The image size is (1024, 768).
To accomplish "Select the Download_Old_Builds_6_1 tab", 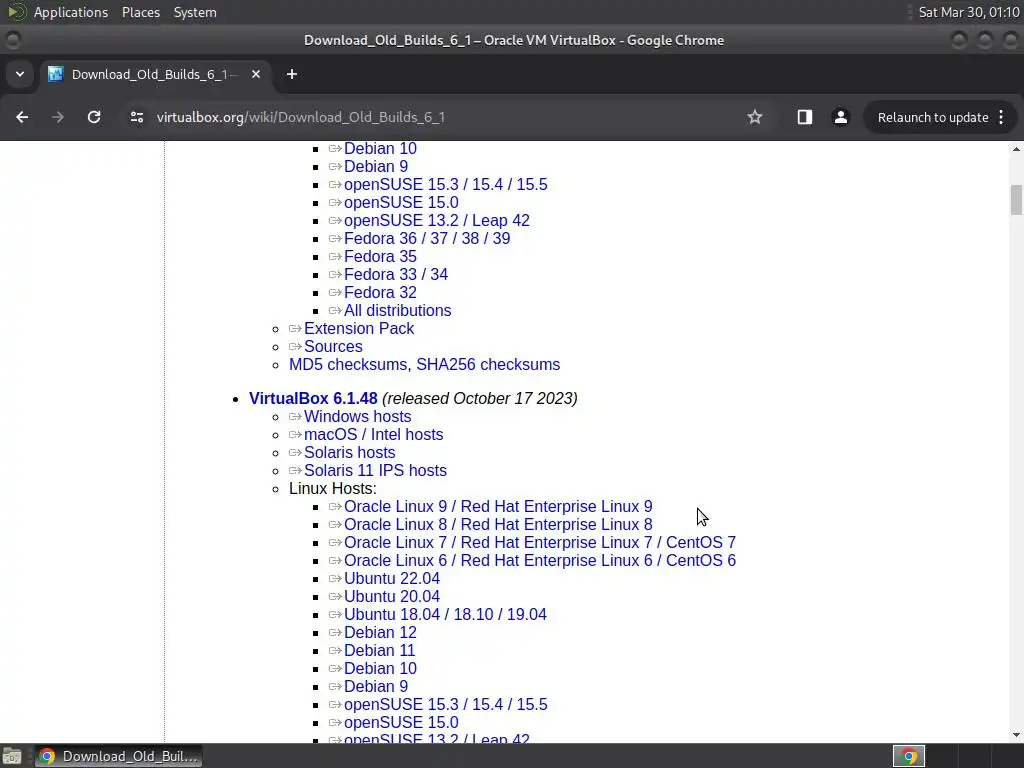I will [x=153, y=74].
